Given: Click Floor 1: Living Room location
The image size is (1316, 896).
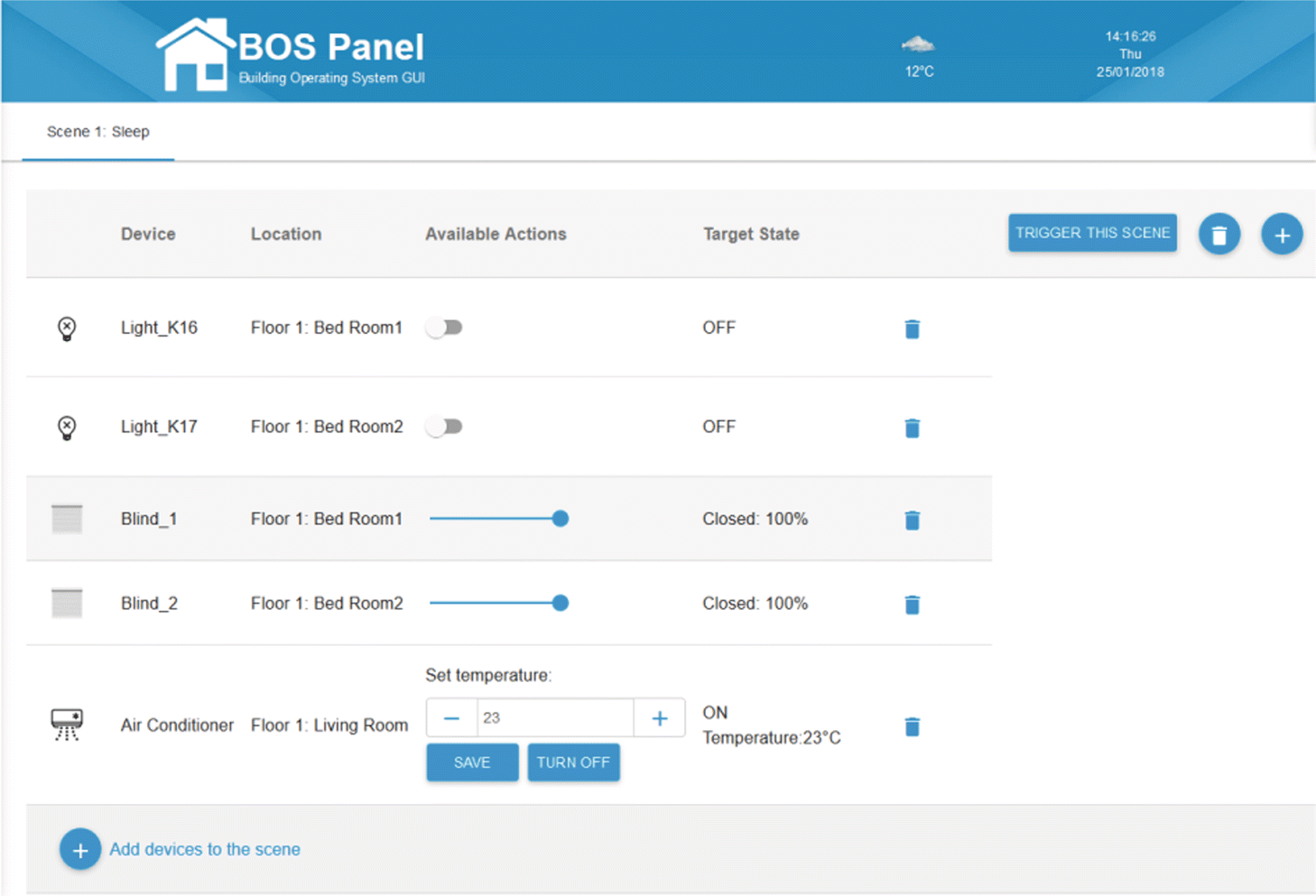Looking at the screenshot, I should pyautogui.click(x=329, y=725).
